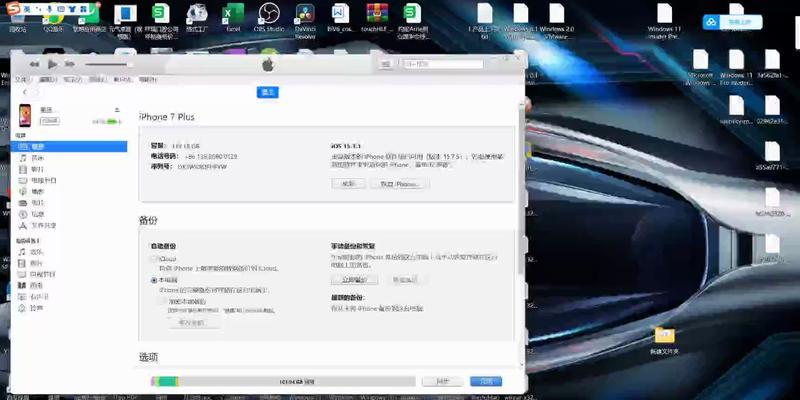Image resolution: width=800 pixels, height=400 pixels.
Task: Skip to next track in iTunes
Action: coord(70,64)
